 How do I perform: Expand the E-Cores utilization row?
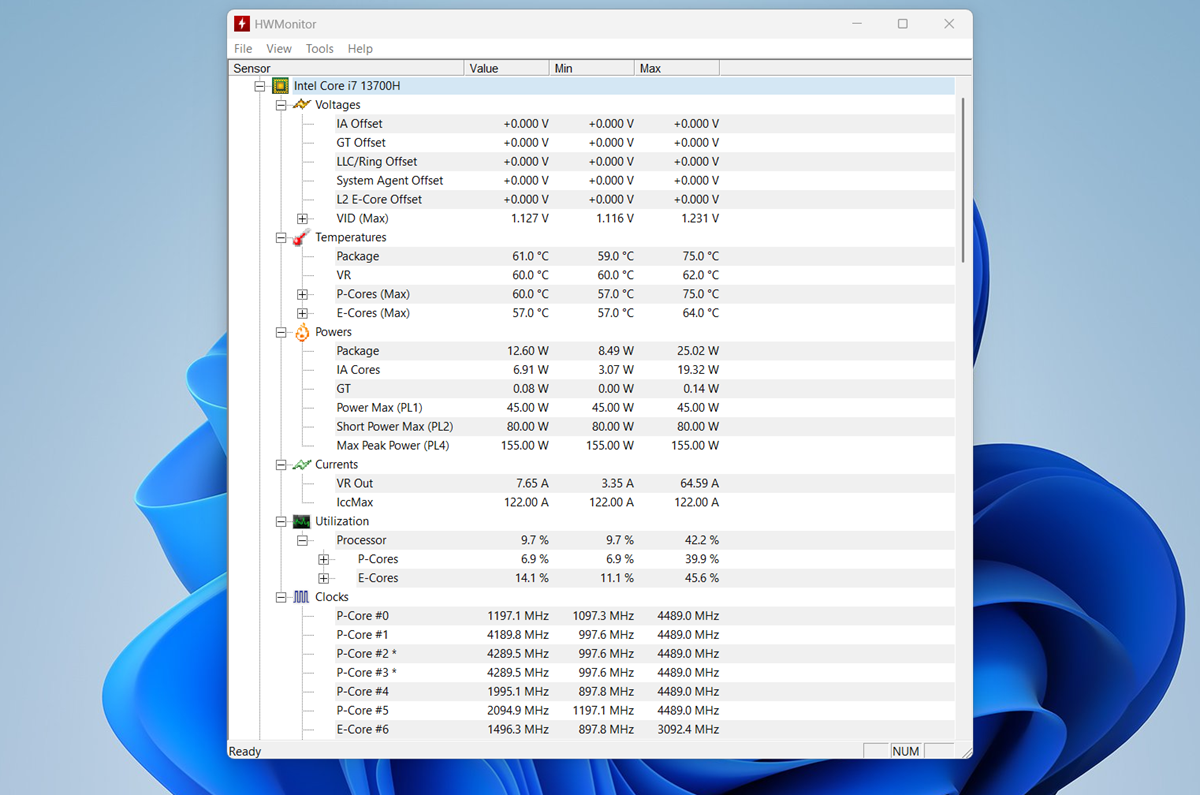click(x=323, y=579)
